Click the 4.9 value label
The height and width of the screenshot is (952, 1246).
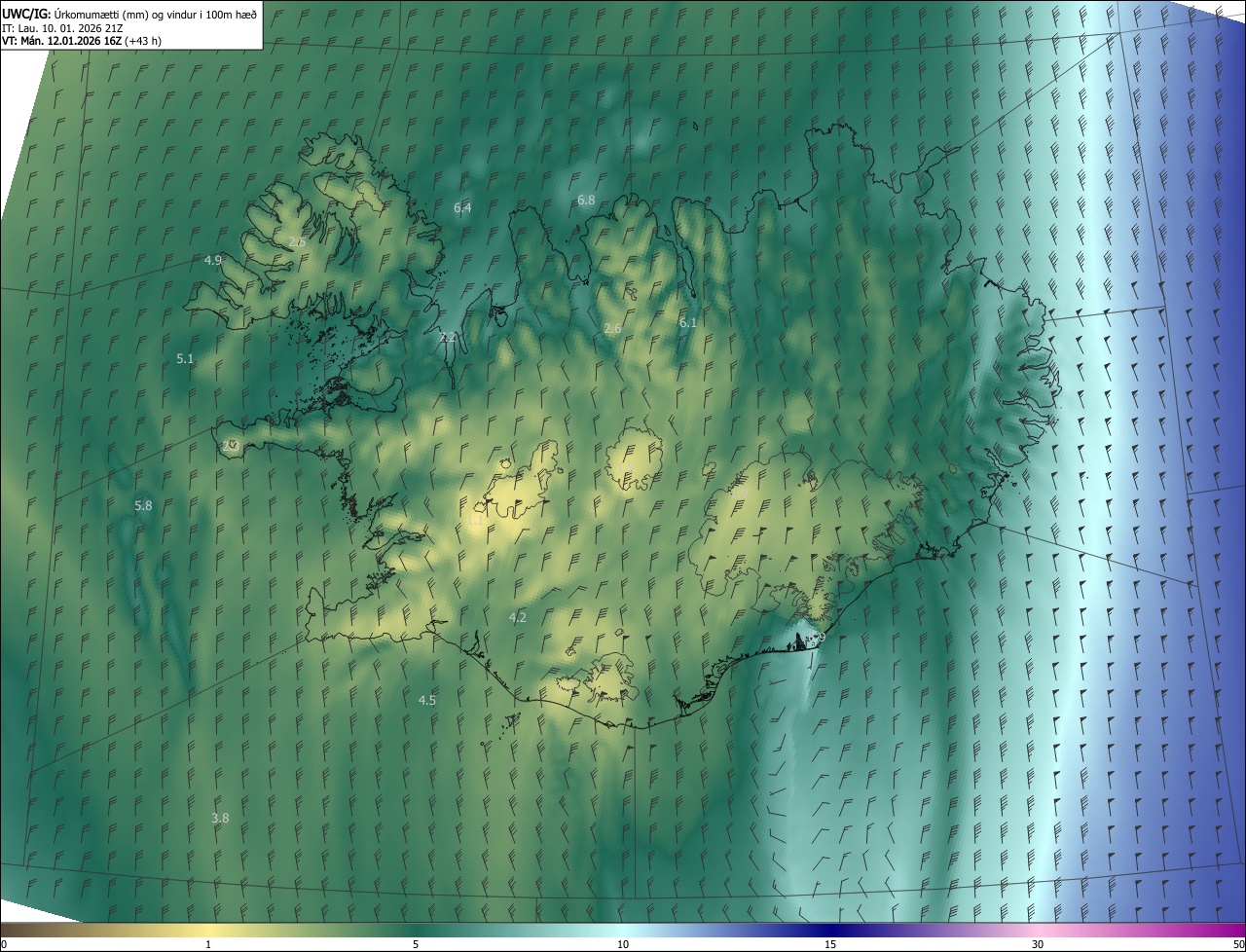pos(213,260)
